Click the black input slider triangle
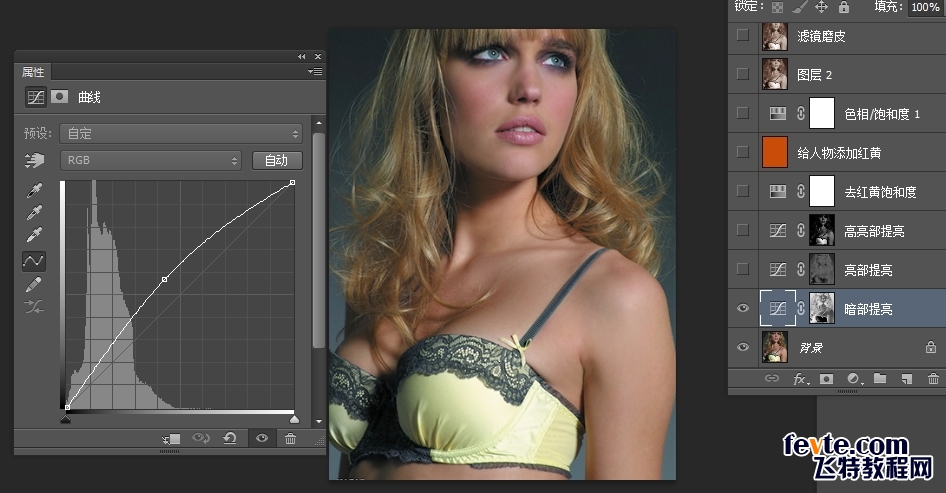Viewport: 946px width, 493px height. tap(66, 419)
